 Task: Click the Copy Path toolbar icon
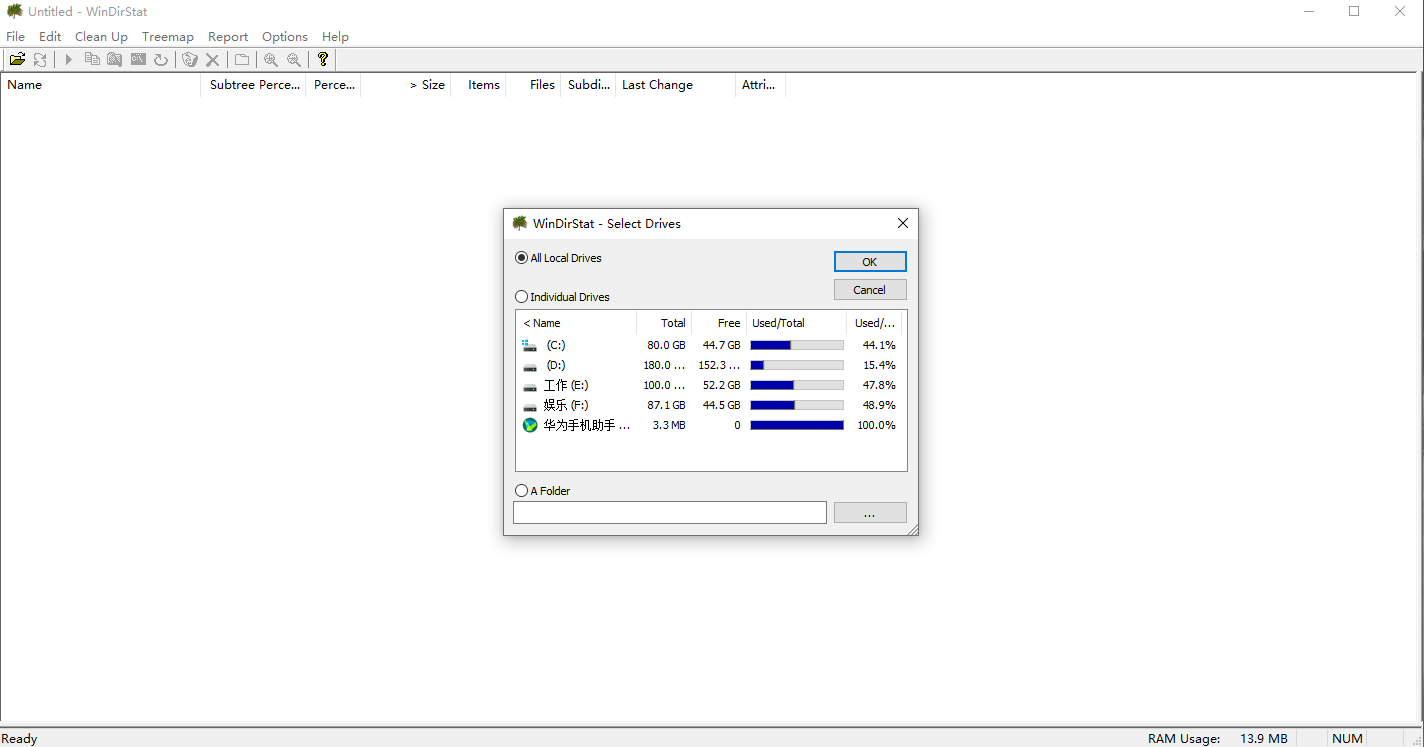pyautogui.click(x=92, y=60)
